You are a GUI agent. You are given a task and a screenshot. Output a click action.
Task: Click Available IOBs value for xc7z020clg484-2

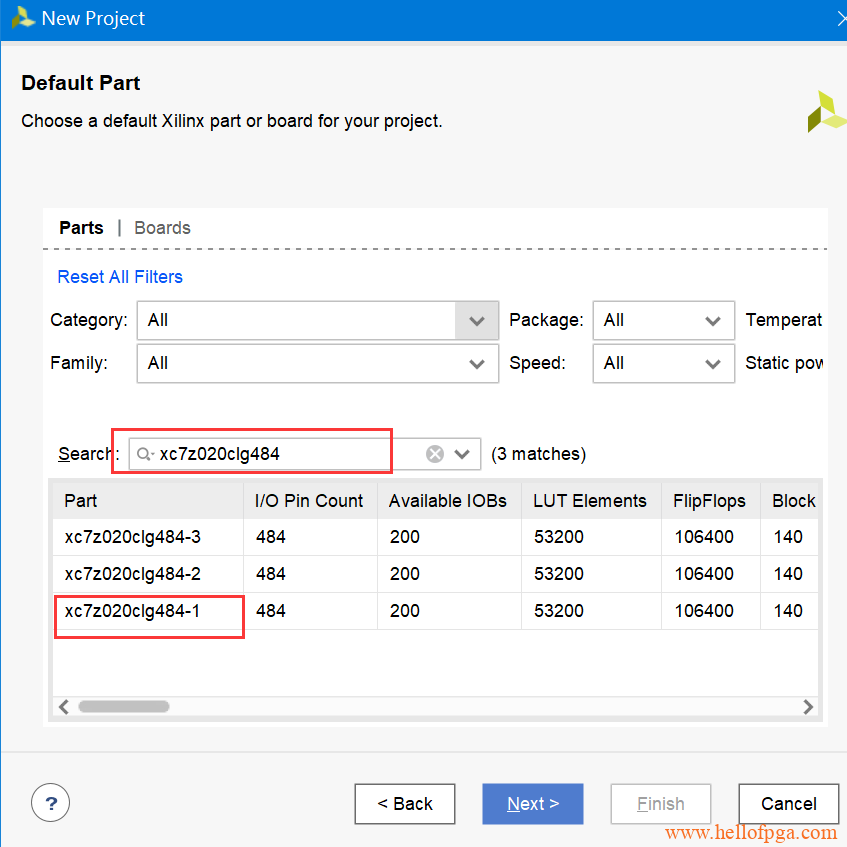point(405,574)
